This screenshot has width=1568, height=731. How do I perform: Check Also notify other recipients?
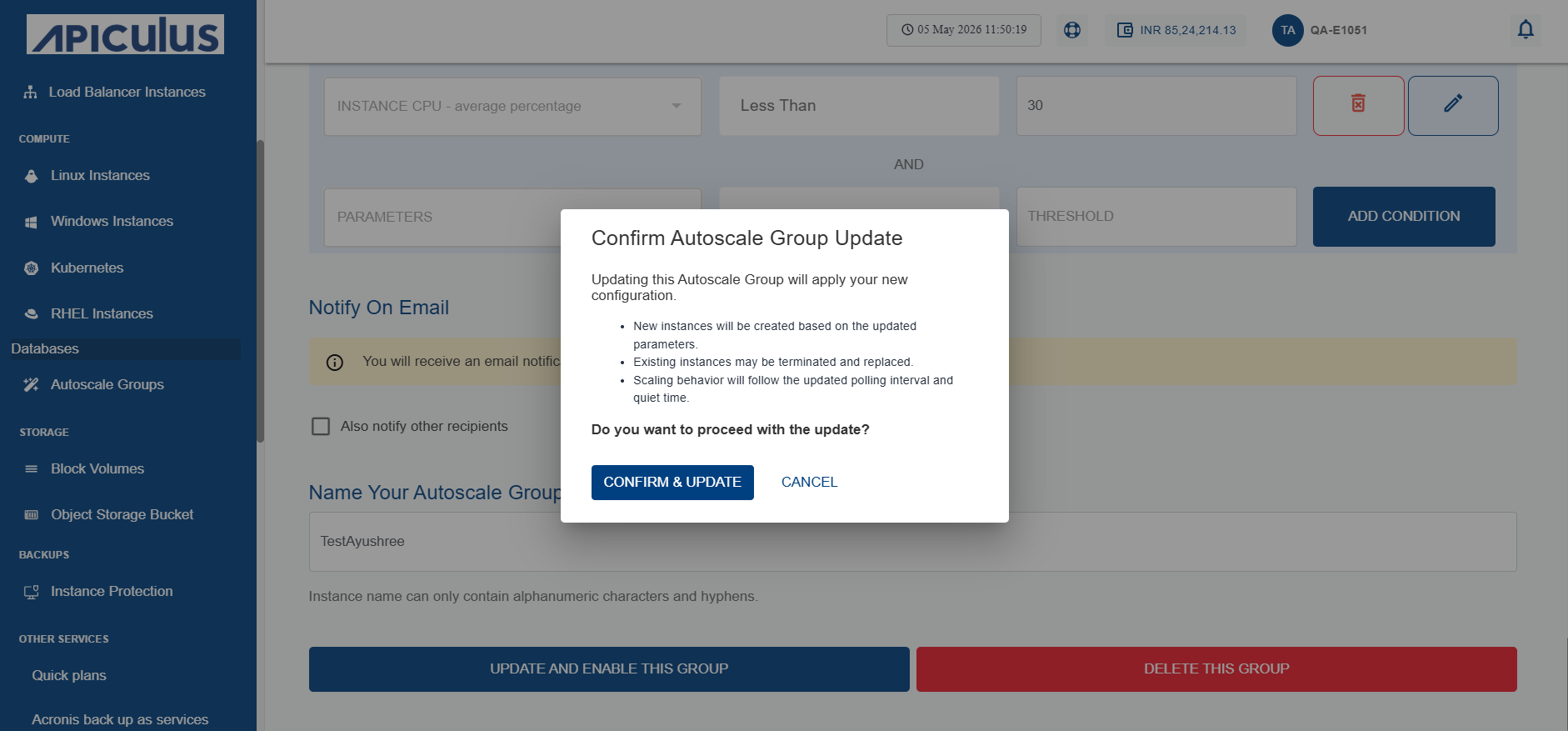tap(321, 427)
